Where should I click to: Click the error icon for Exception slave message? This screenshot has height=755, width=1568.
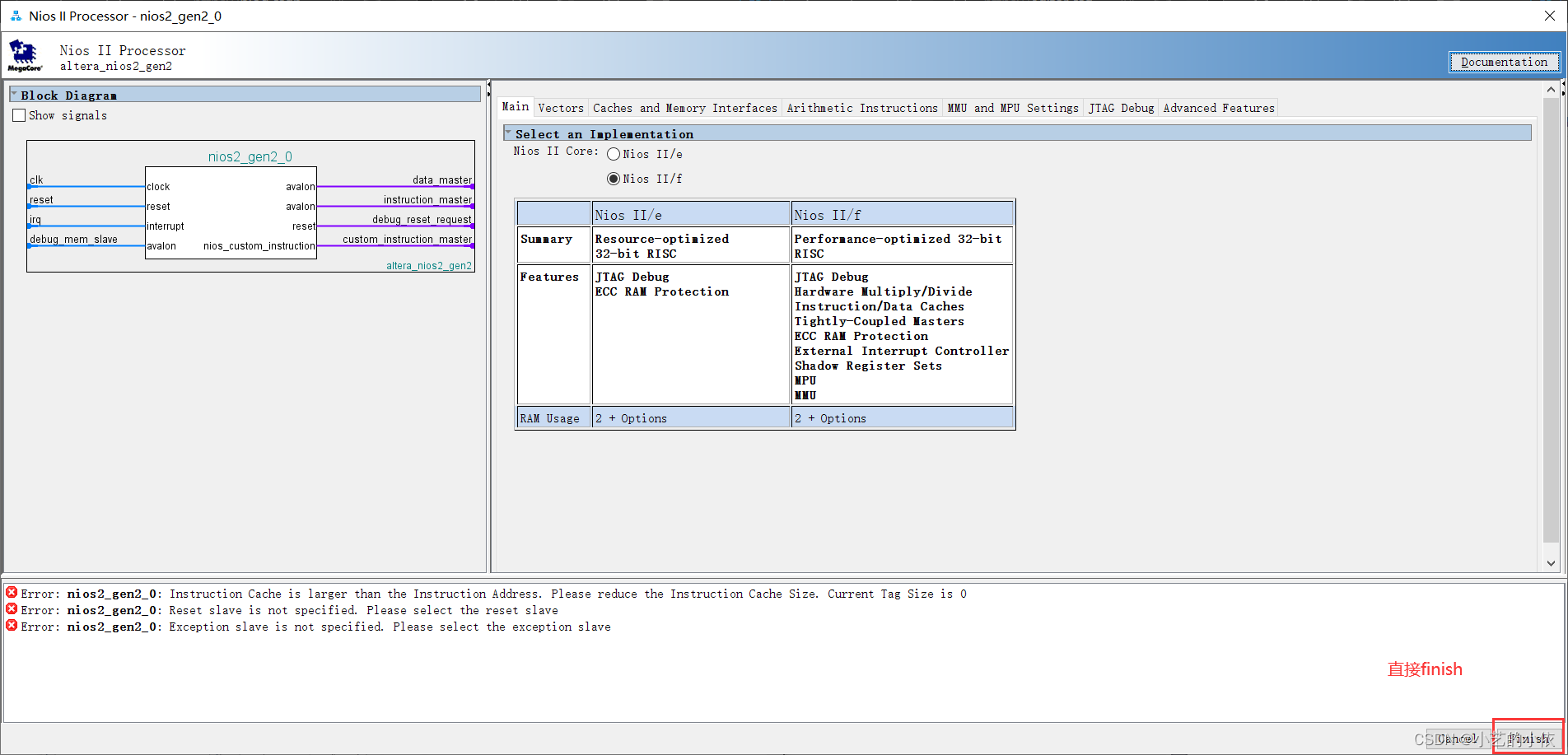[12, 626]
